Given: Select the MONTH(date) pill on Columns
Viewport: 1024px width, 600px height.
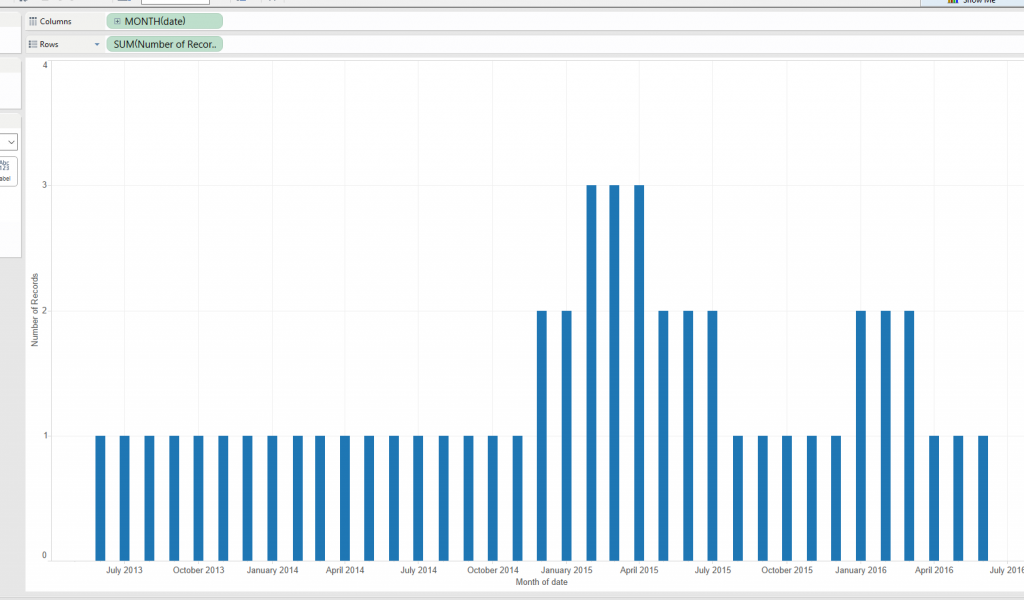Looking at the screenshot, I should [x=165, y=22].
